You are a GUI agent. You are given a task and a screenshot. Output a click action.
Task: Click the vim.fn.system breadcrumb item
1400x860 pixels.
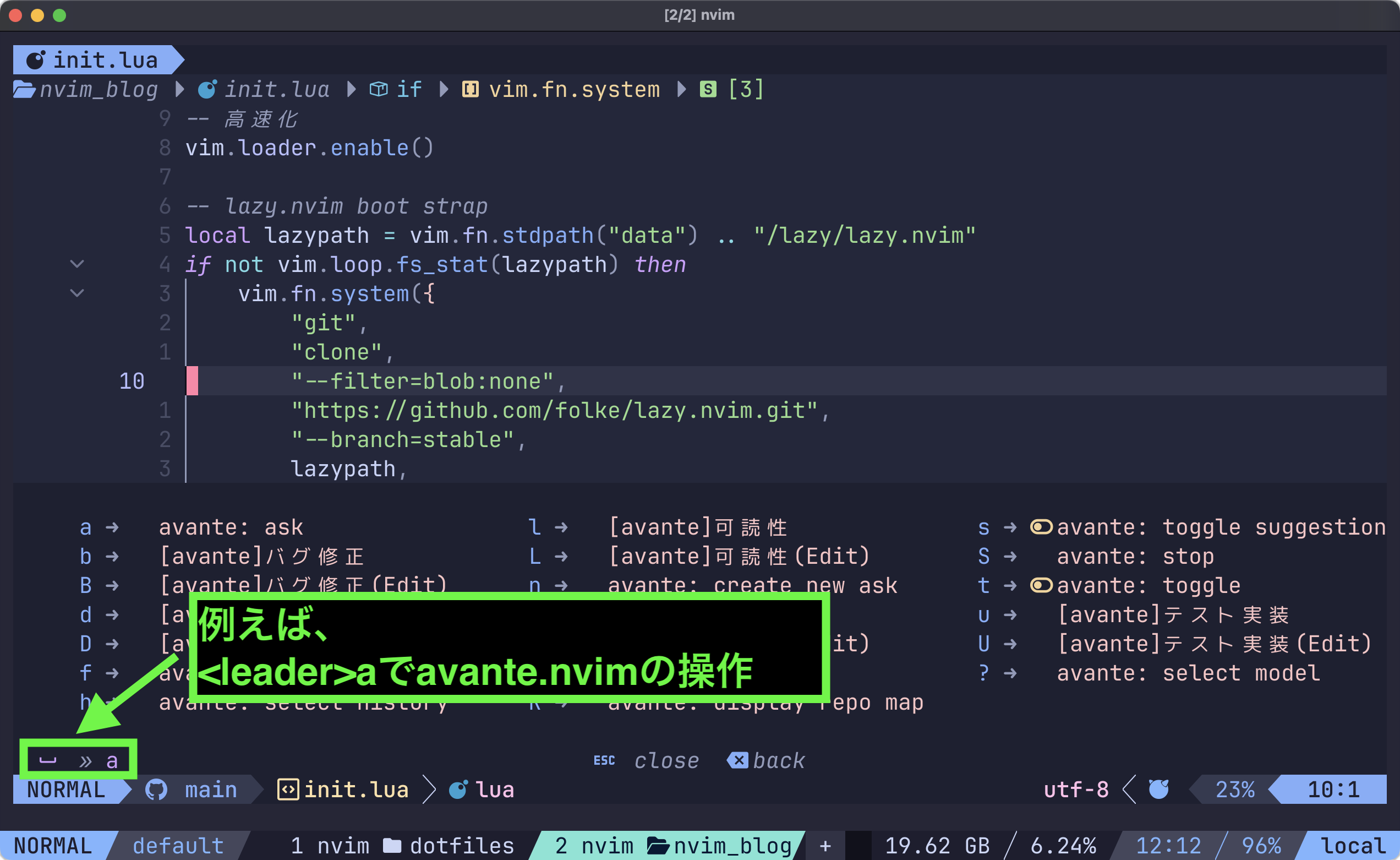pos(574,89)
